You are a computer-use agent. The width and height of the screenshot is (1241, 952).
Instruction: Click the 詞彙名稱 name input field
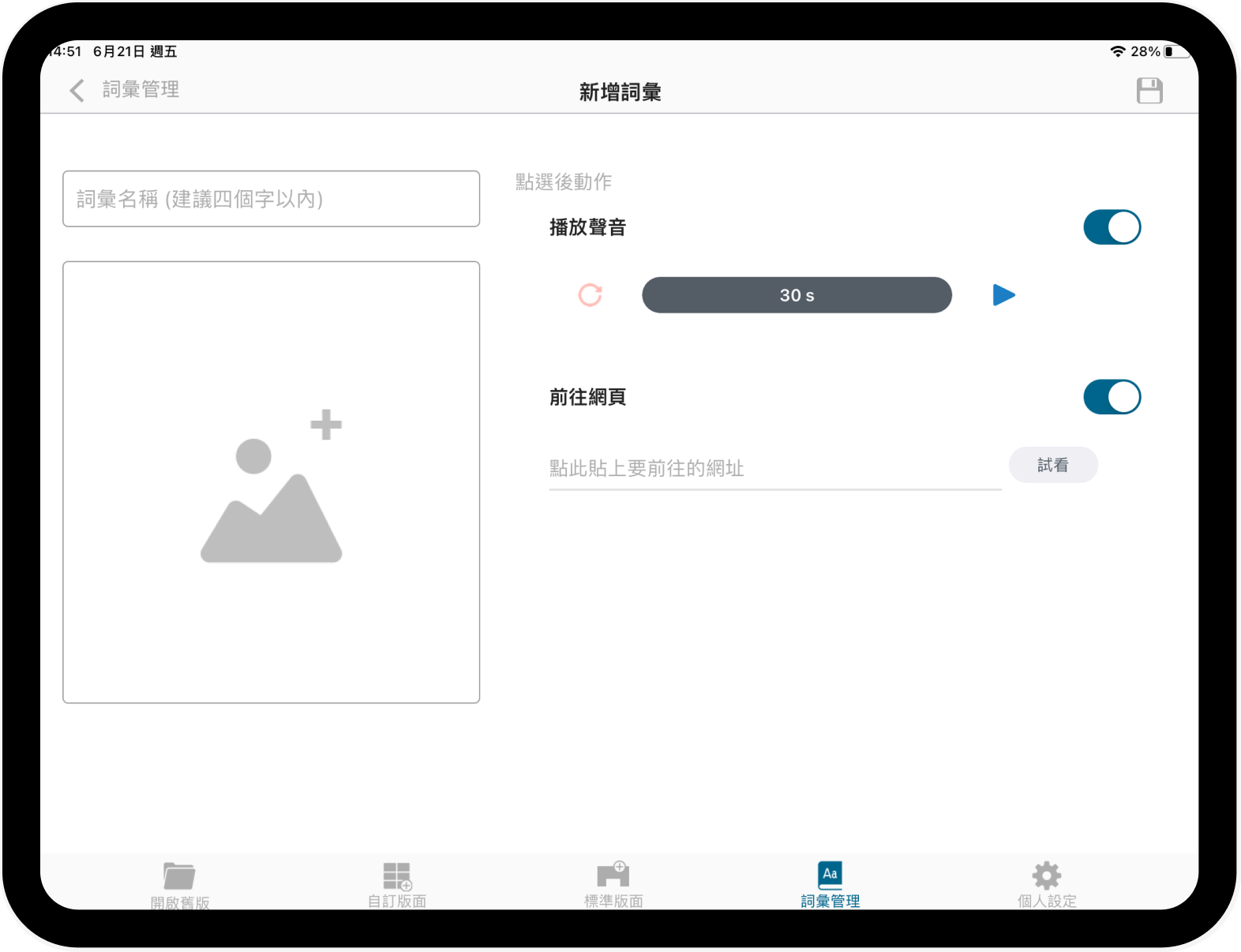[271, 199]
